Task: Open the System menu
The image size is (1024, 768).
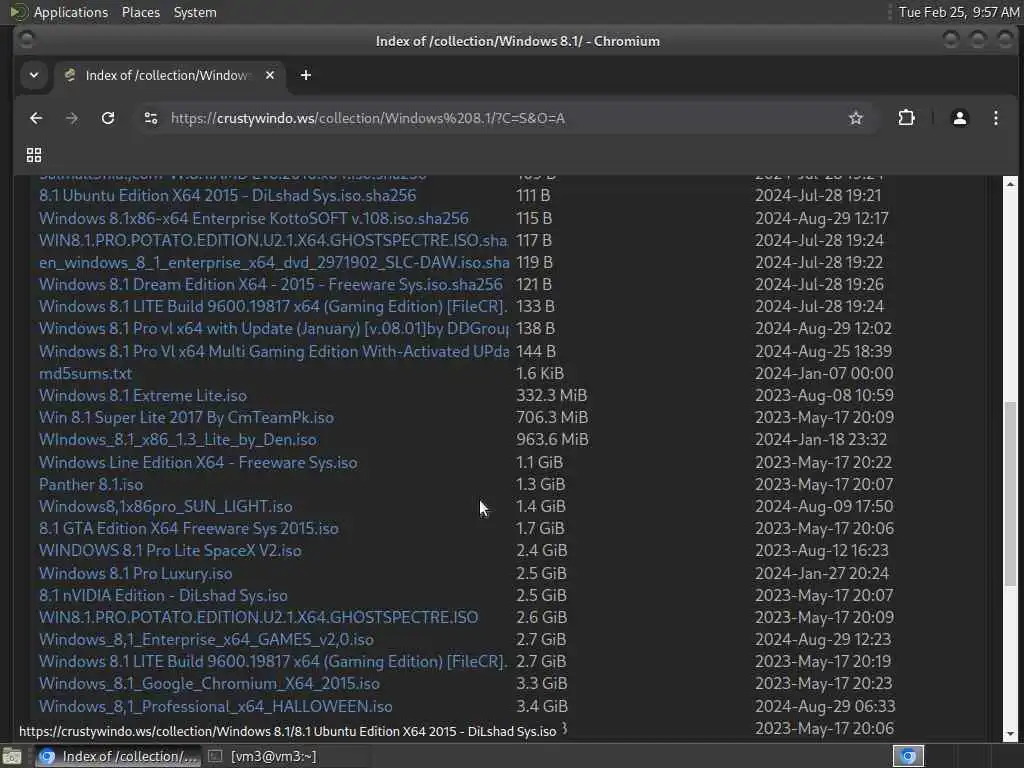Action: click(x=195, y=12)
